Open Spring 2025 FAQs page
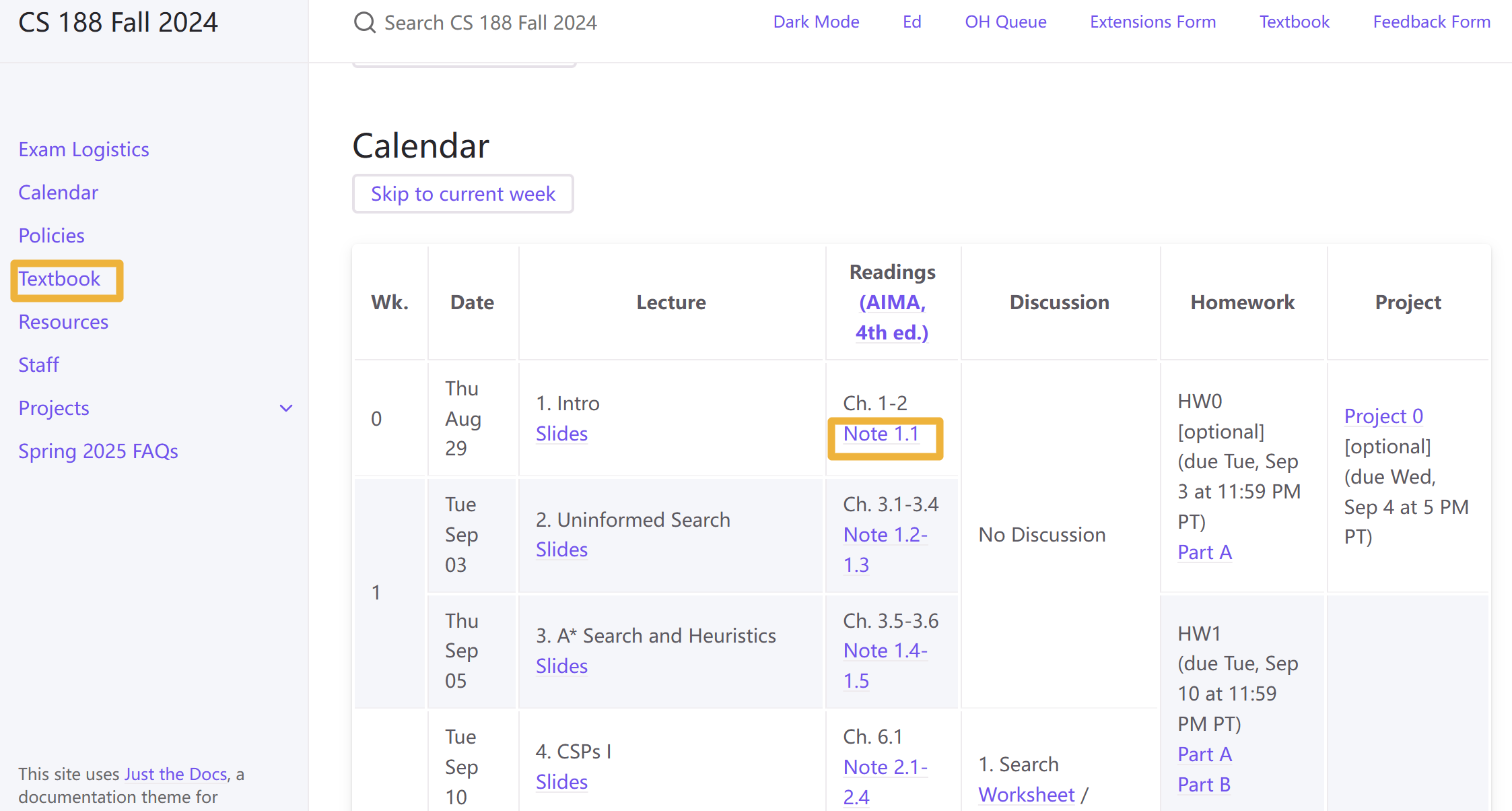 tap(98, 451)
